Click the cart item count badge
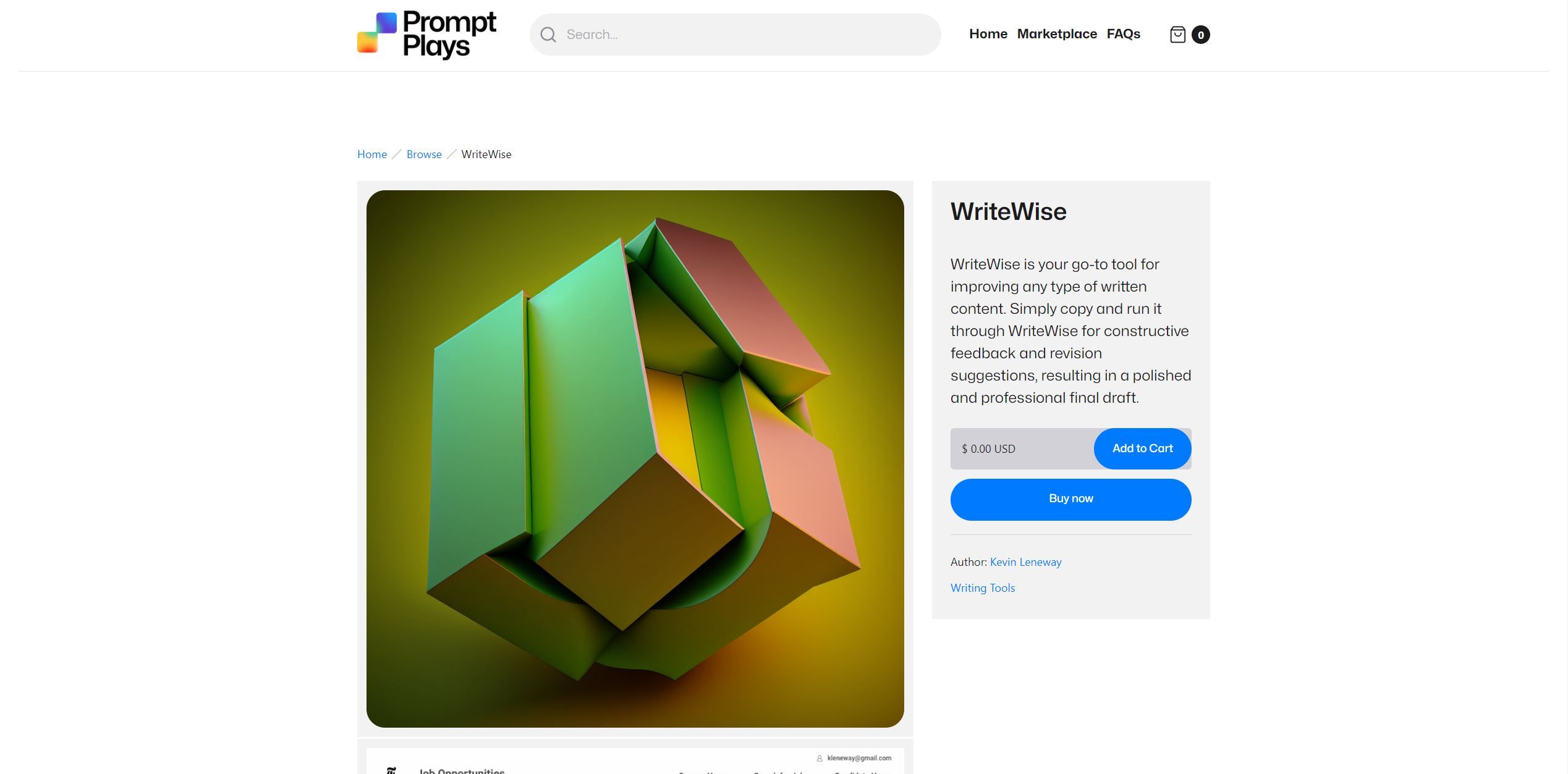The image size is (1568, 774). (x=1200, y=34)
